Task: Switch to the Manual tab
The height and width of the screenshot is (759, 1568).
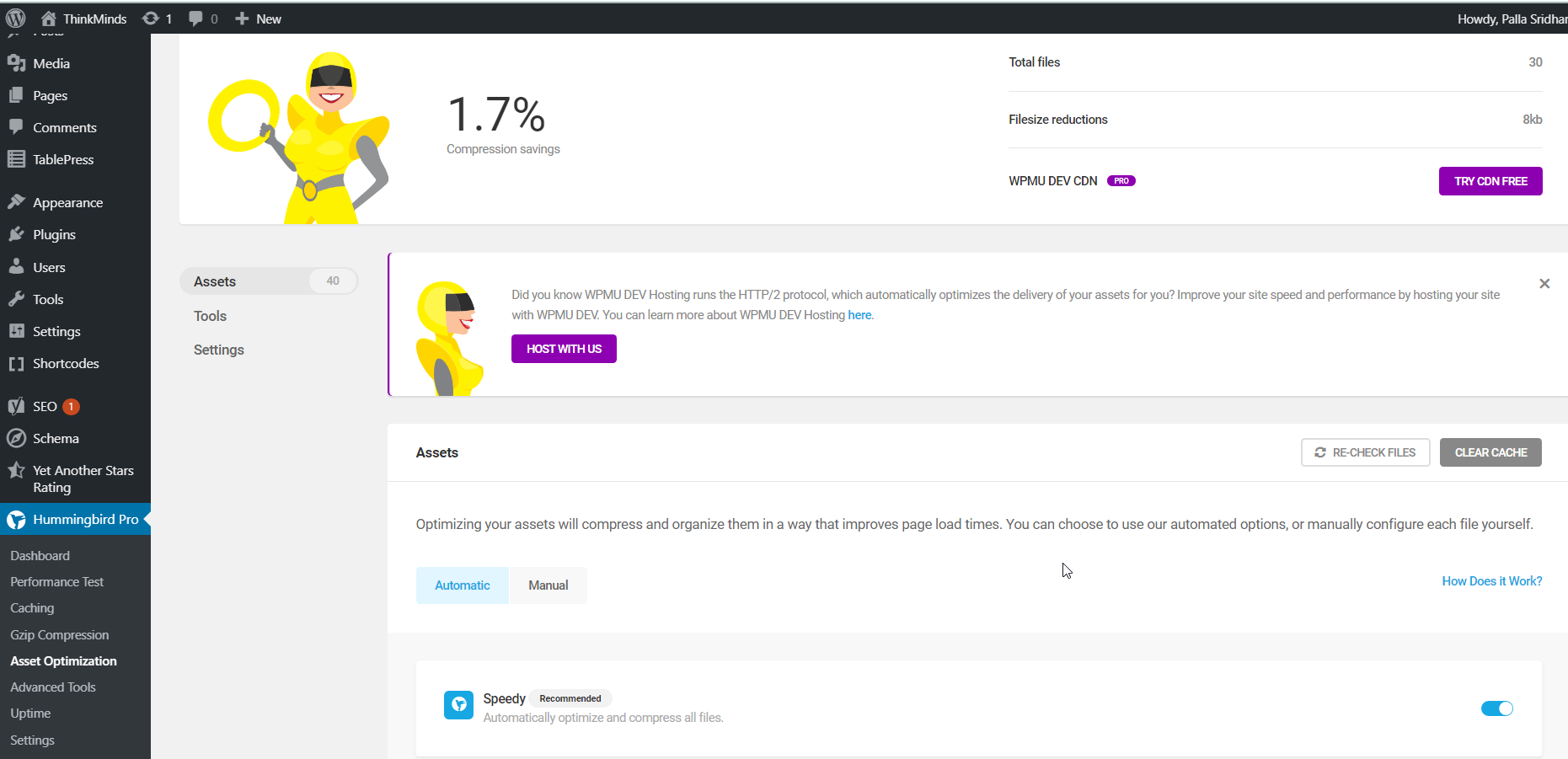Action: pyautogui.click(x=548, y=585)
